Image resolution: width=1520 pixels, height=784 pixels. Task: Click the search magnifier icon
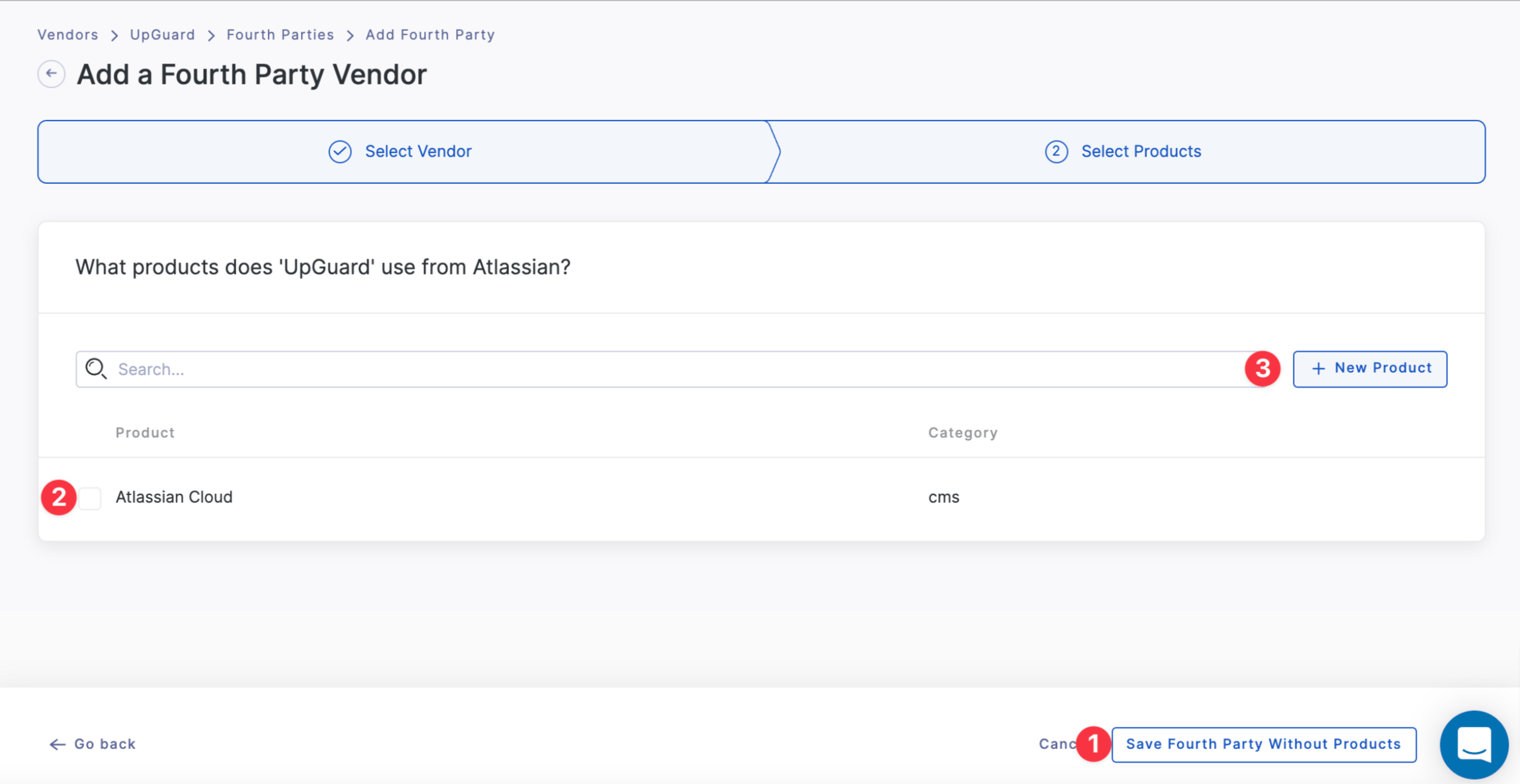pyautogui.click(x=96, y=369)
